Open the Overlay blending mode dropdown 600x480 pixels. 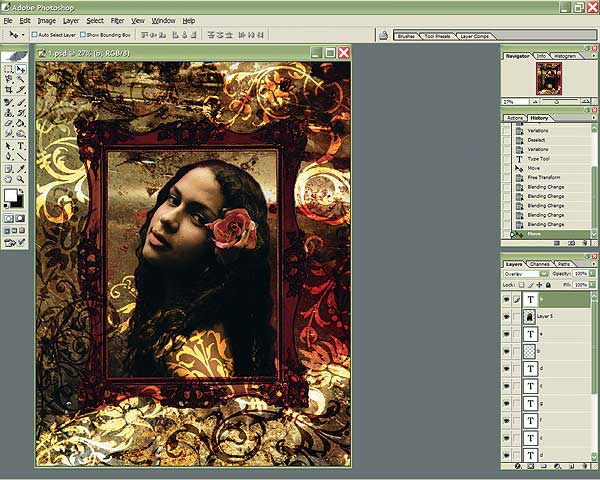click(x=542, y=272)
